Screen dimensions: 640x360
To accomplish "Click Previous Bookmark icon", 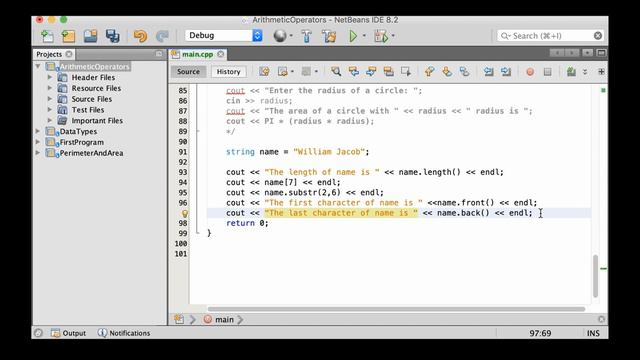I will tap(429, 71).
